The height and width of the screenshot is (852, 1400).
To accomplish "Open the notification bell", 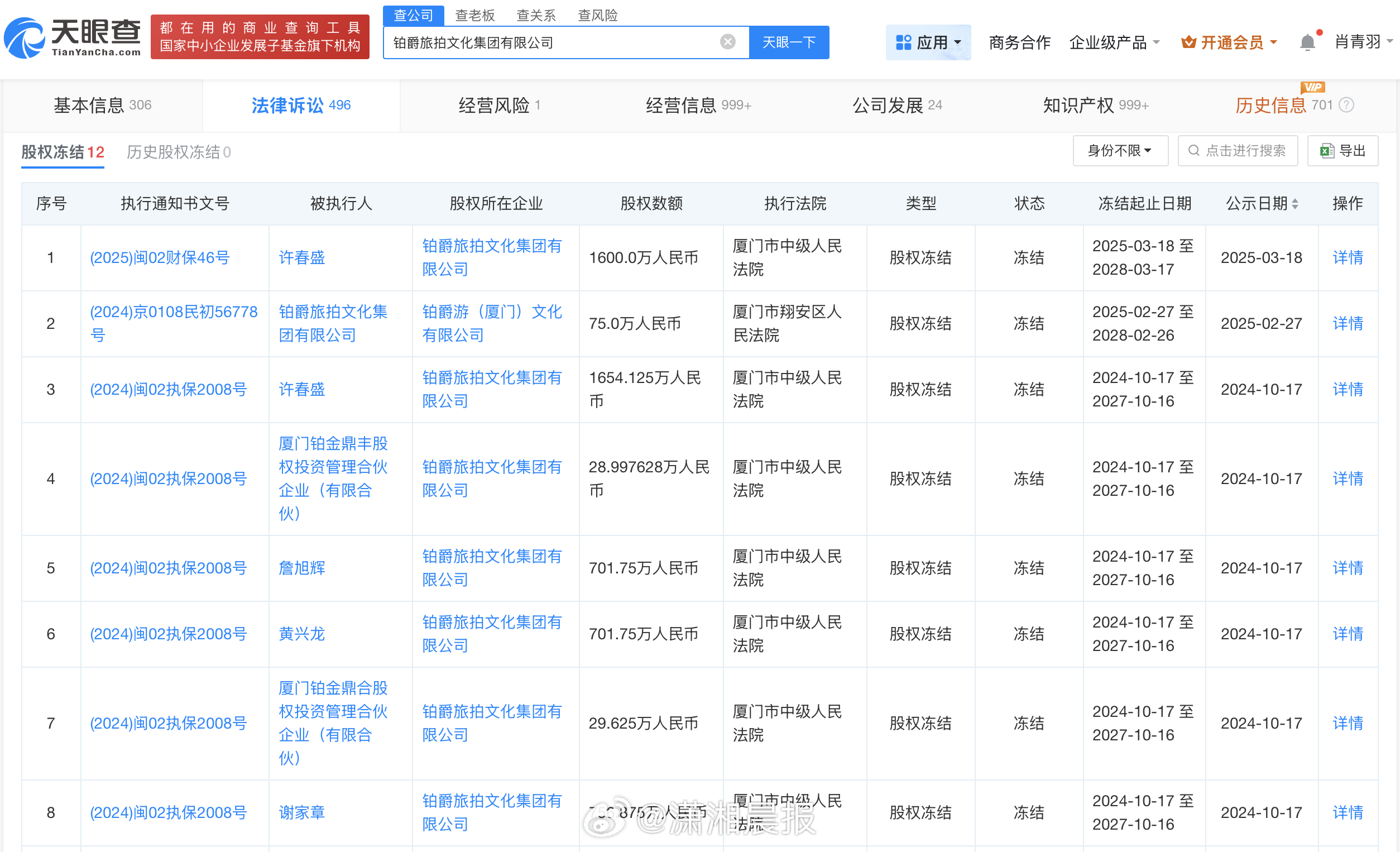I will [1307, 42].
